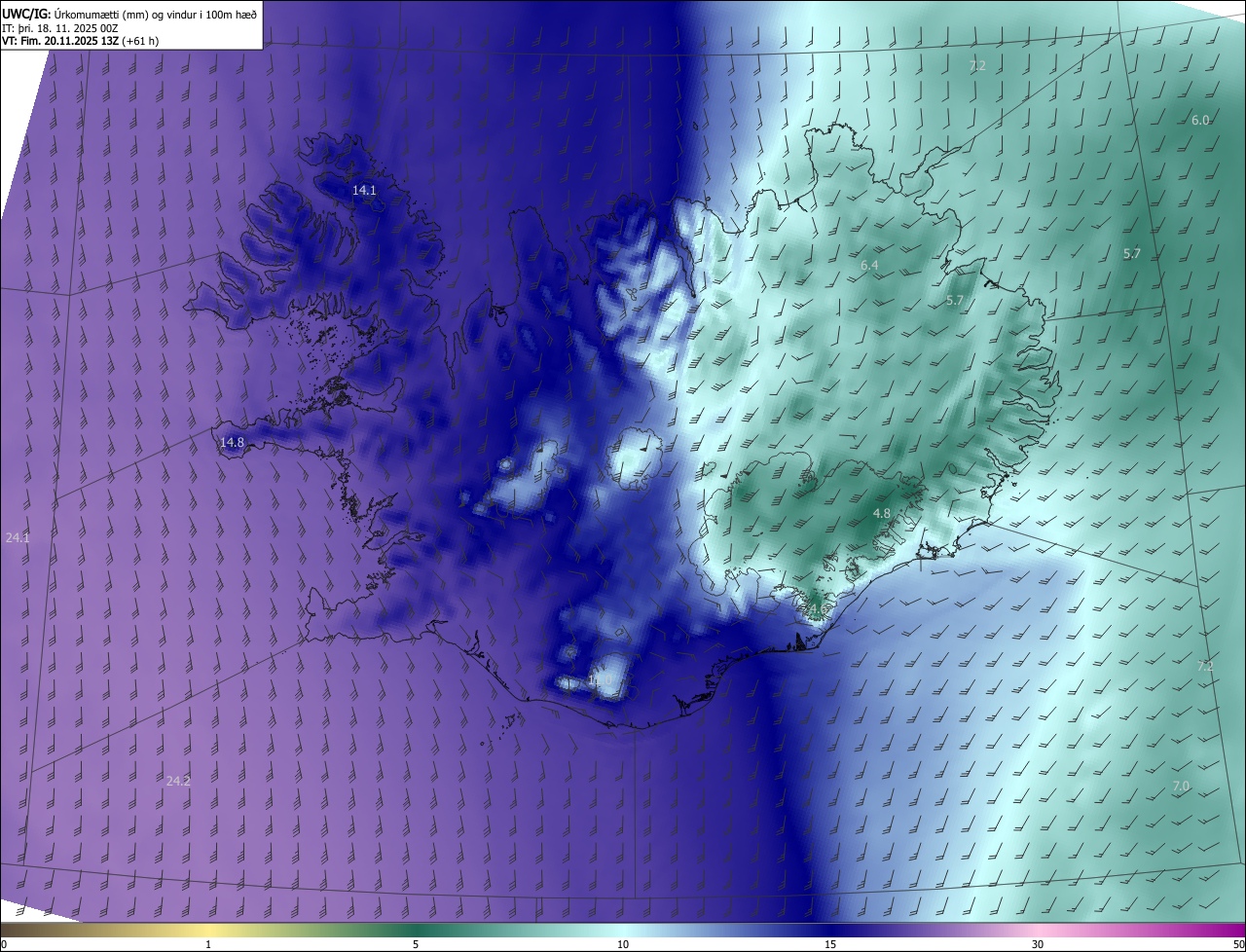This screenshot has width=1246, height=952.
Task: Click the 4.8 value over the glacier
Action: [x=881, y=513]
